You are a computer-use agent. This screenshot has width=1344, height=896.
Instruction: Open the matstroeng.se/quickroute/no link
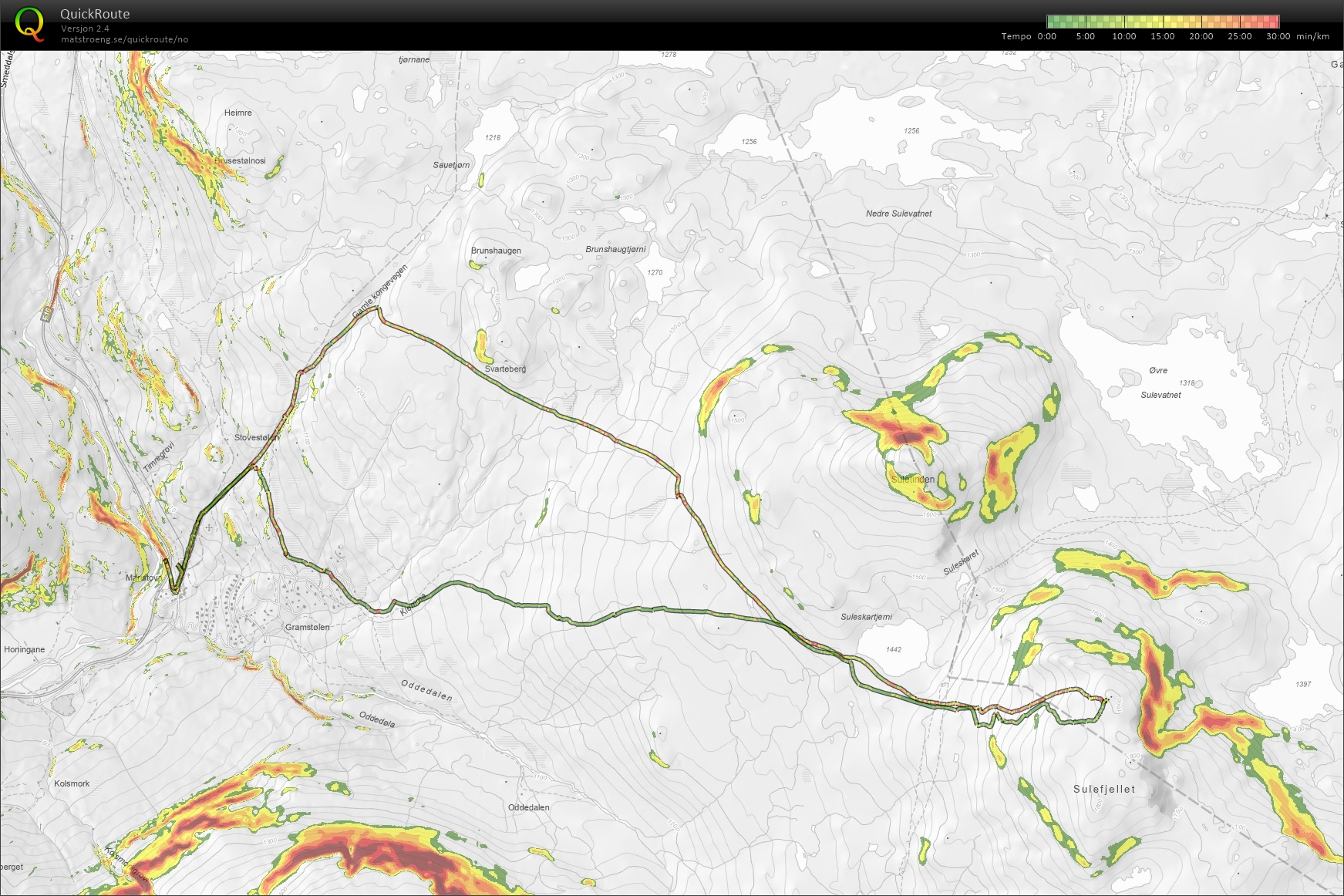click(124, 39)
